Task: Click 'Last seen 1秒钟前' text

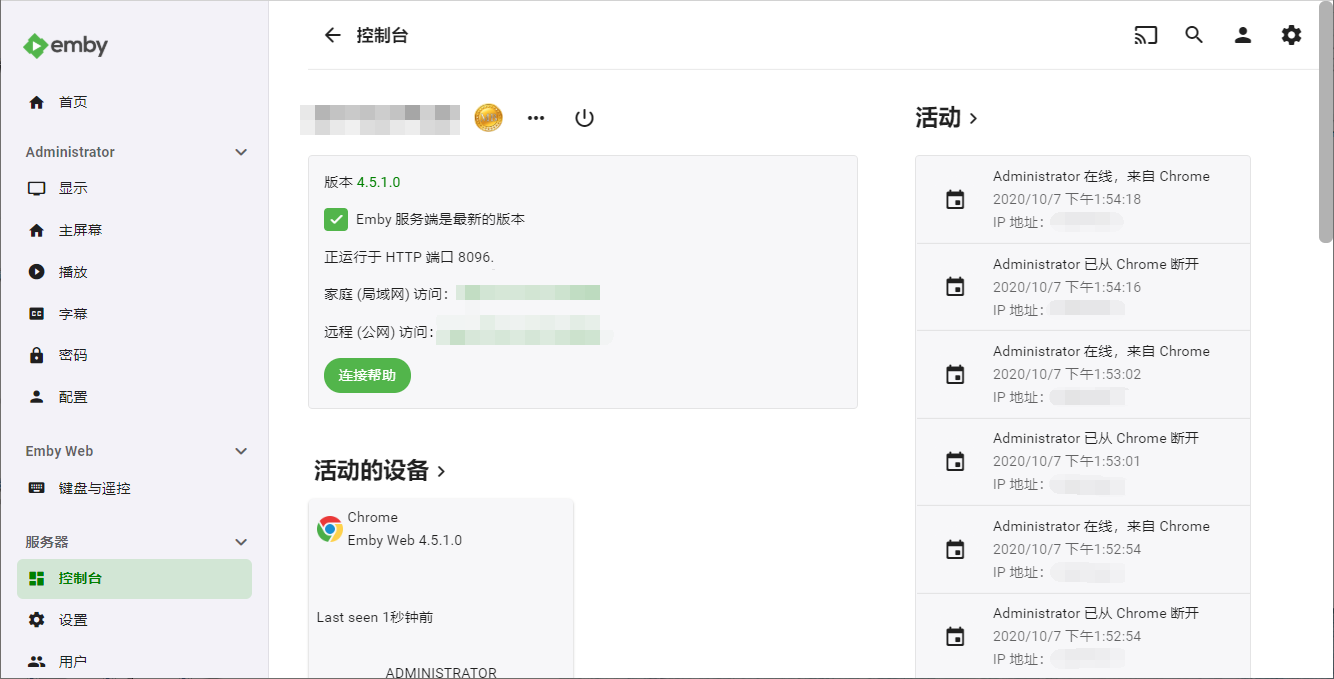Action: (375, 617)
